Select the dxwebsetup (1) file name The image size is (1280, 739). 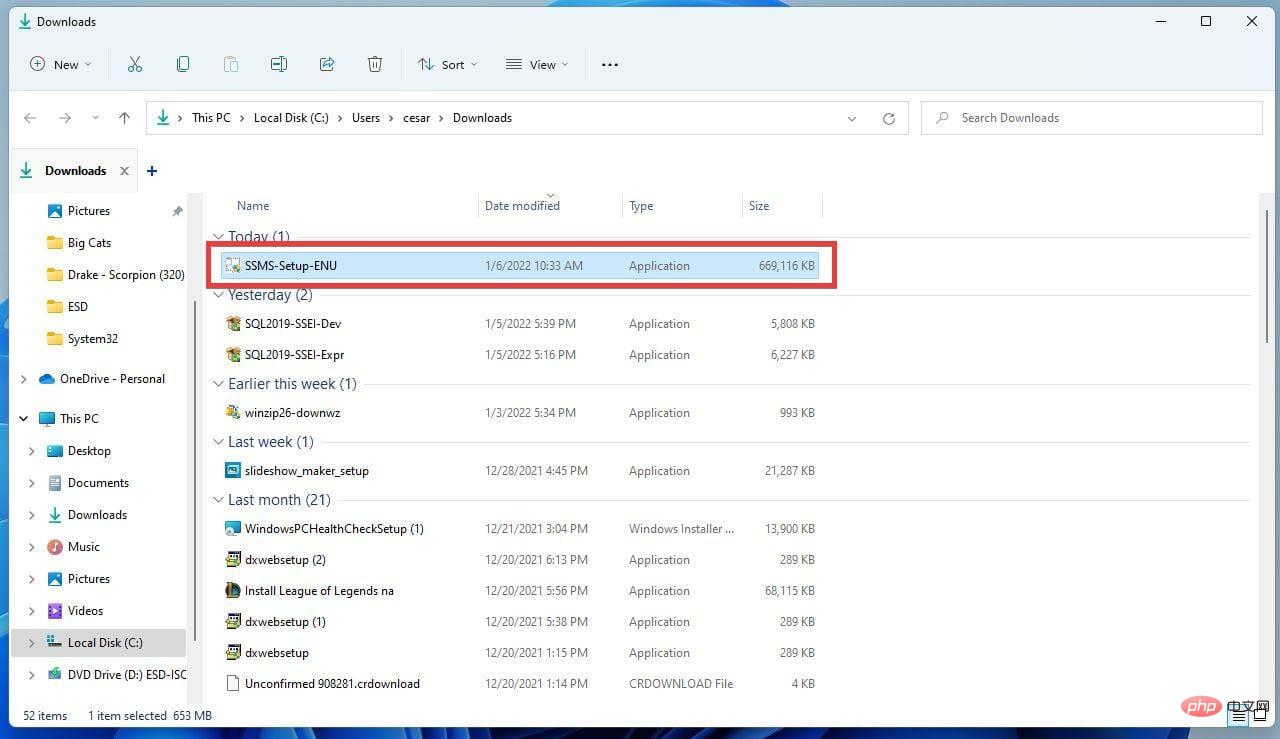point(285,622)
